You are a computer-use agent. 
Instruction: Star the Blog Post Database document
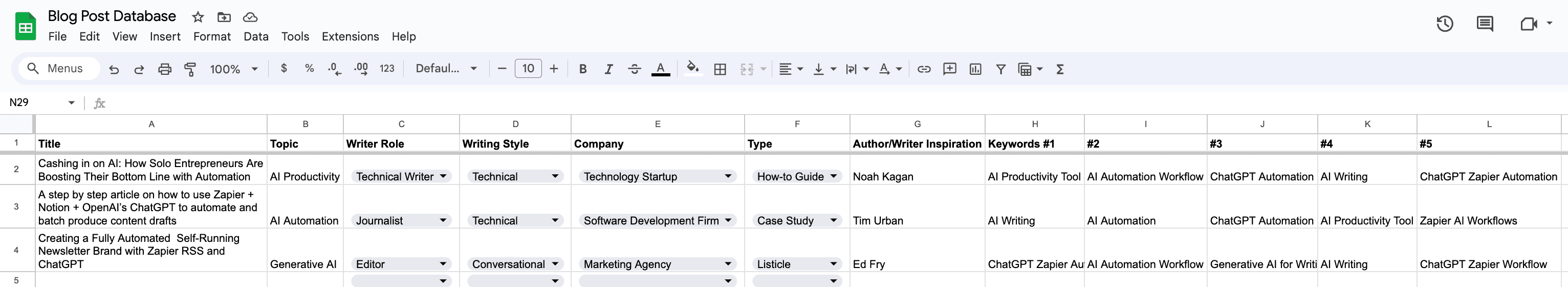(x=198, y=17)
